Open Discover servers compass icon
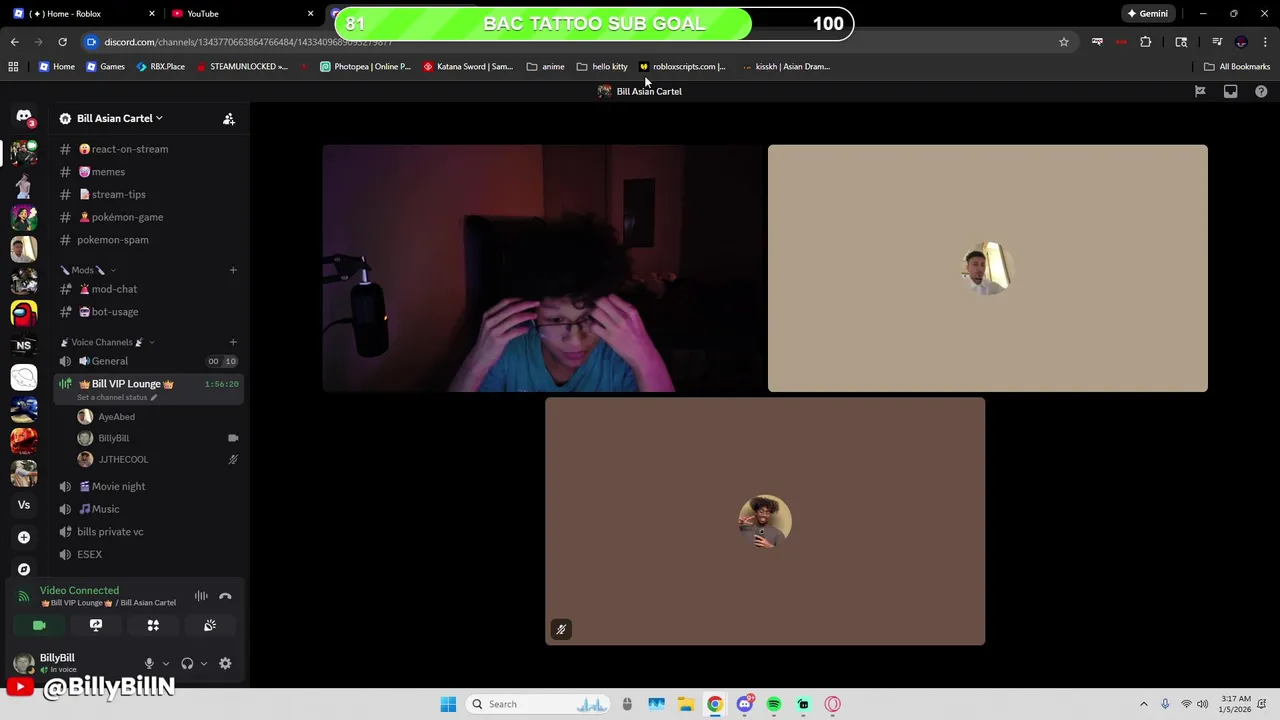Image resolution: width=1280 pixels, height=720 pixels. coord(24,569)
